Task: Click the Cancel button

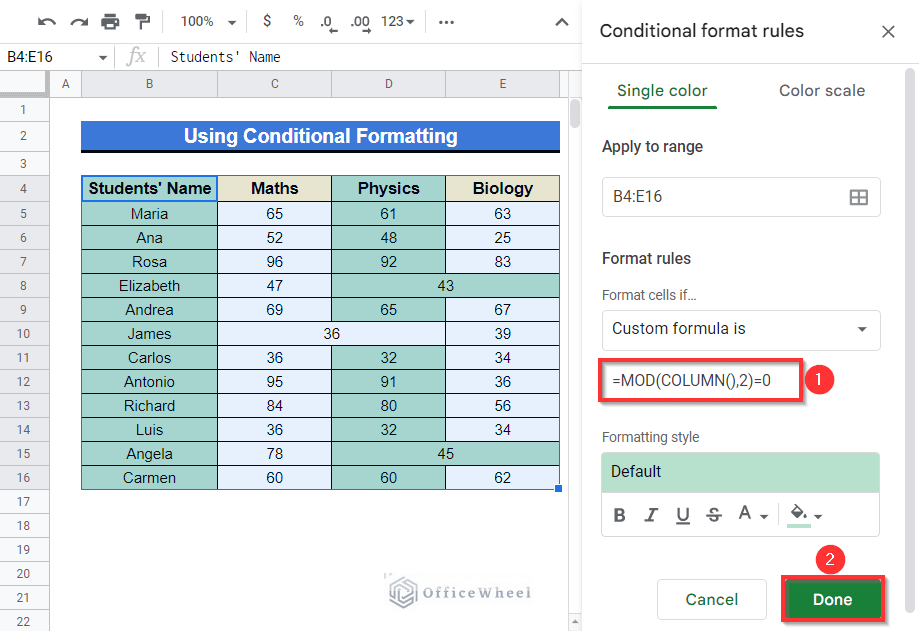Action: coord(711,599)
